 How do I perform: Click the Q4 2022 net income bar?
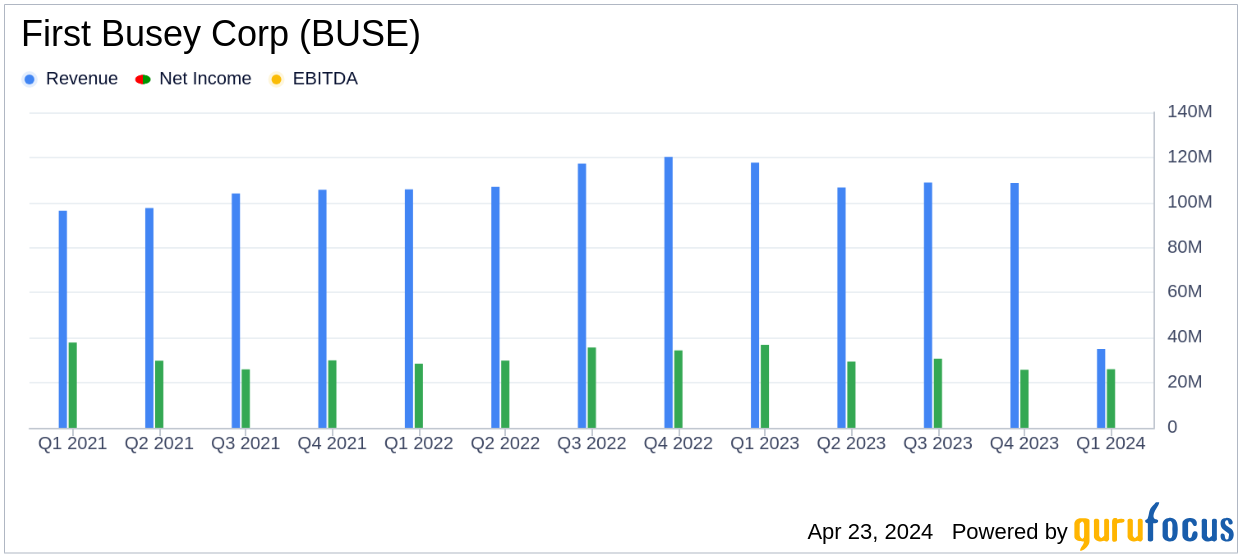tap(678, 389)
